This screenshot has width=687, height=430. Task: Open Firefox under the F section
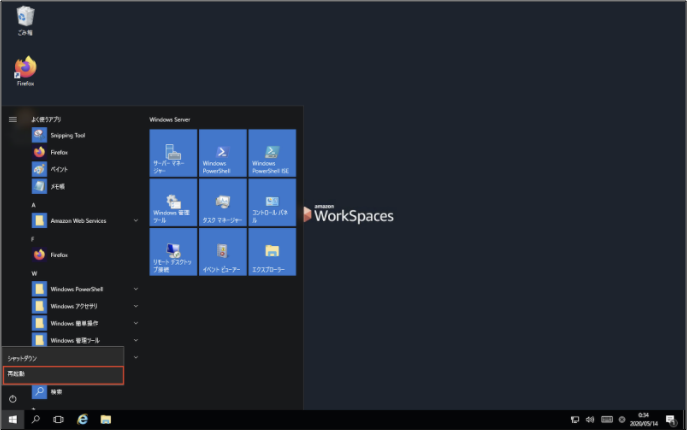[x=85, y=255]
